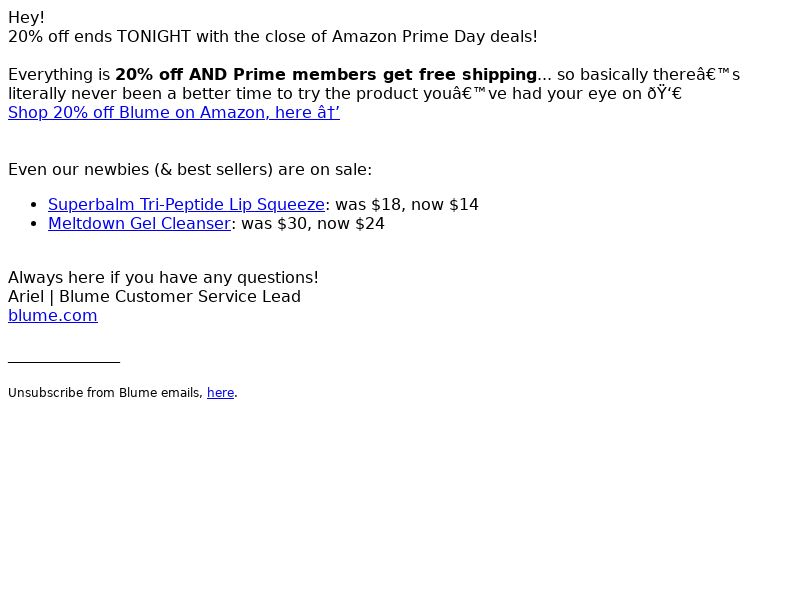The image size is (800, 600).
Task: Click the 'was $30, now $24' price text
Action: (313, 223)
